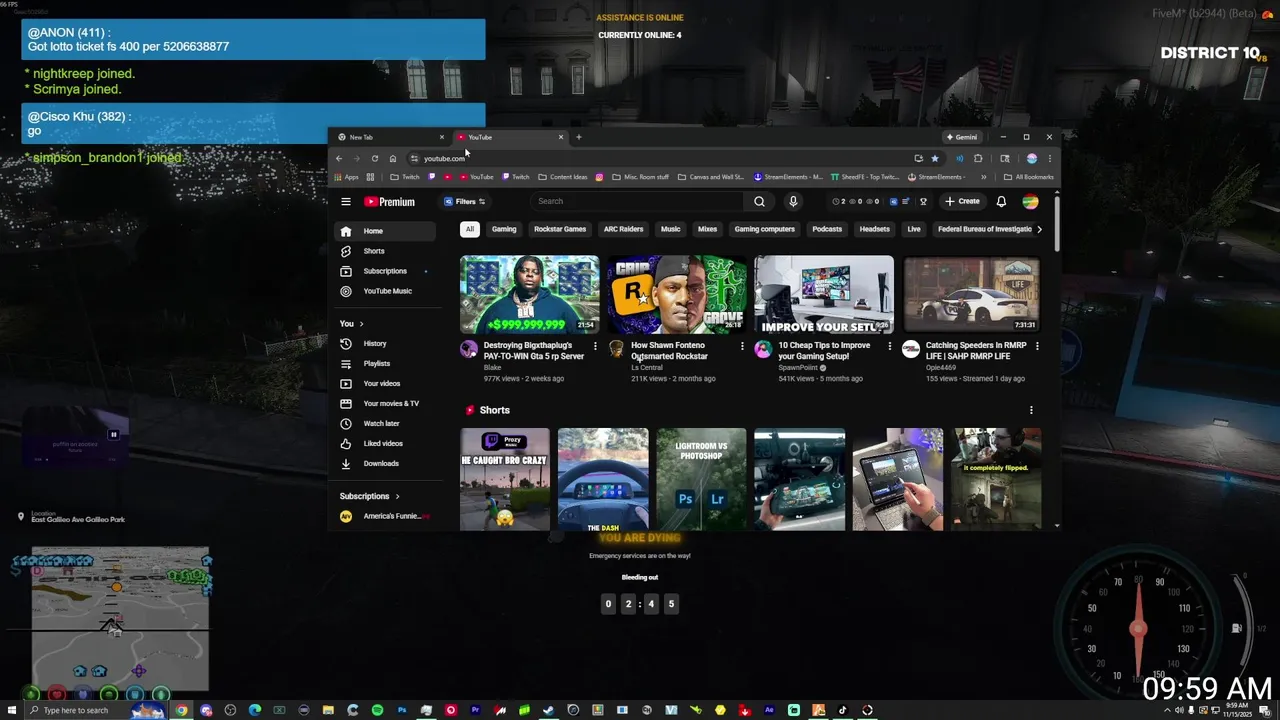Viewport: 1280px width, 720px height.
Task: Expand the Subscriptions section chevron
Action: coord(397,496)
